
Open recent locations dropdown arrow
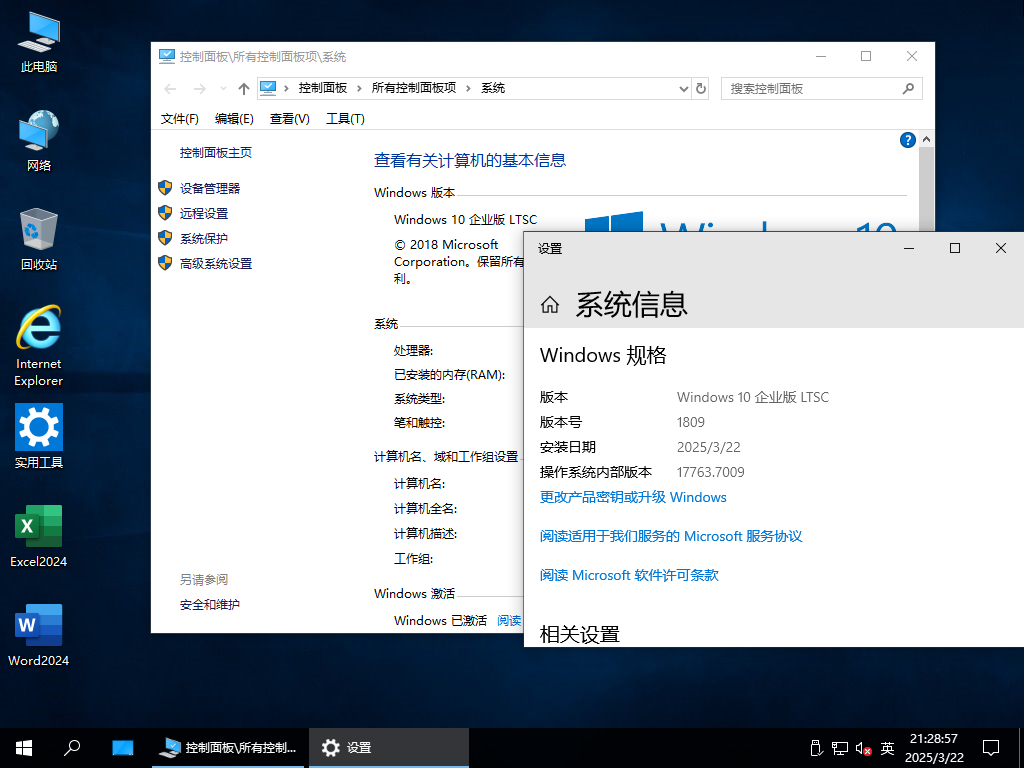point(223,89)
